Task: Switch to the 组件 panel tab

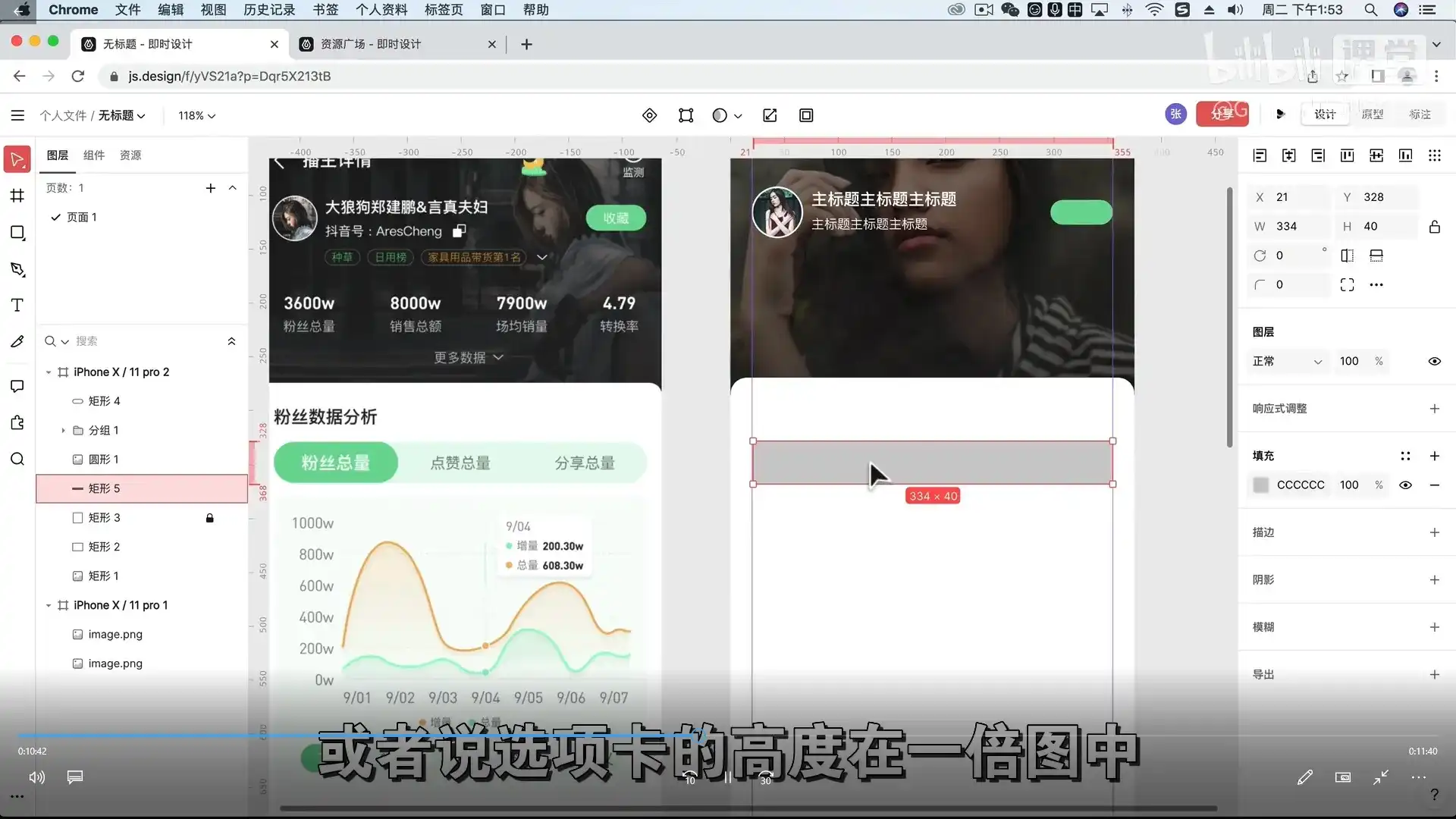Action: pos(93,155)
